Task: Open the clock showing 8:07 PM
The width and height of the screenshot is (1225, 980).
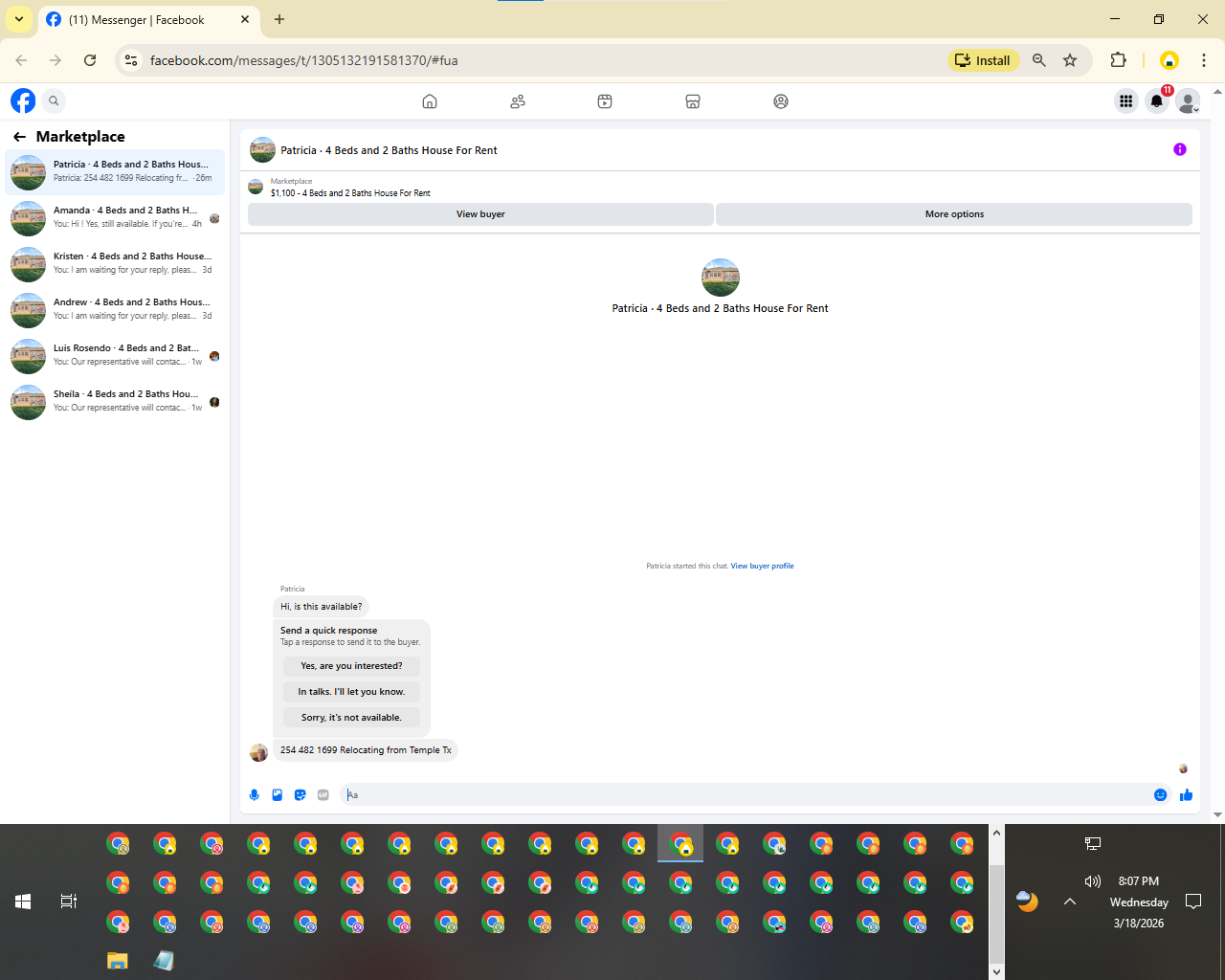Action: click(1139, 881)
